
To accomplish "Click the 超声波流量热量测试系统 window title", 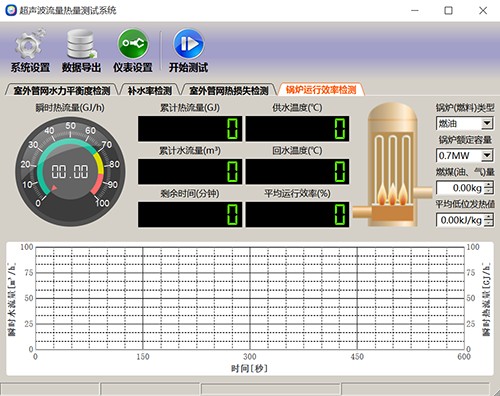I will point(68,10).
